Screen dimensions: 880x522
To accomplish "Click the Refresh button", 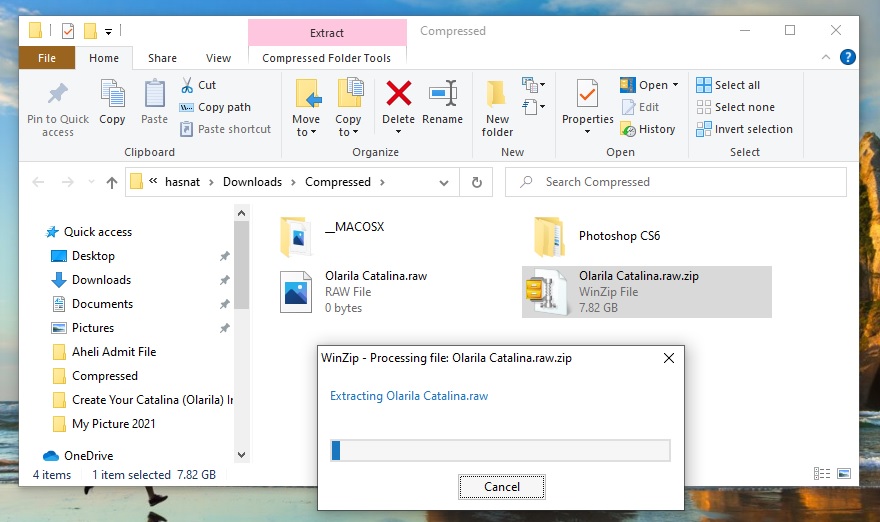I will 476,182.
